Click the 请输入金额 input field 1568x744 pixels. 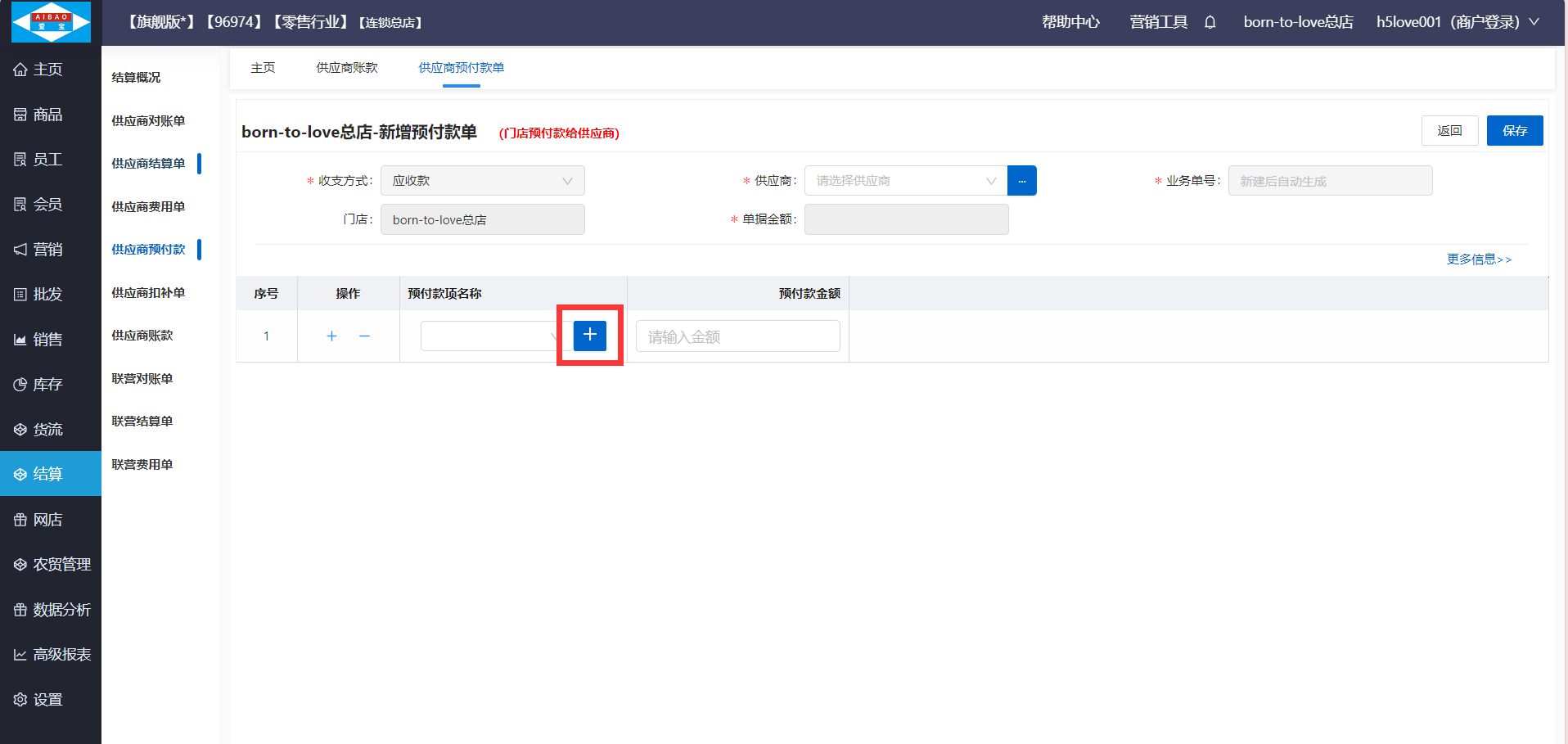(737, 336)
